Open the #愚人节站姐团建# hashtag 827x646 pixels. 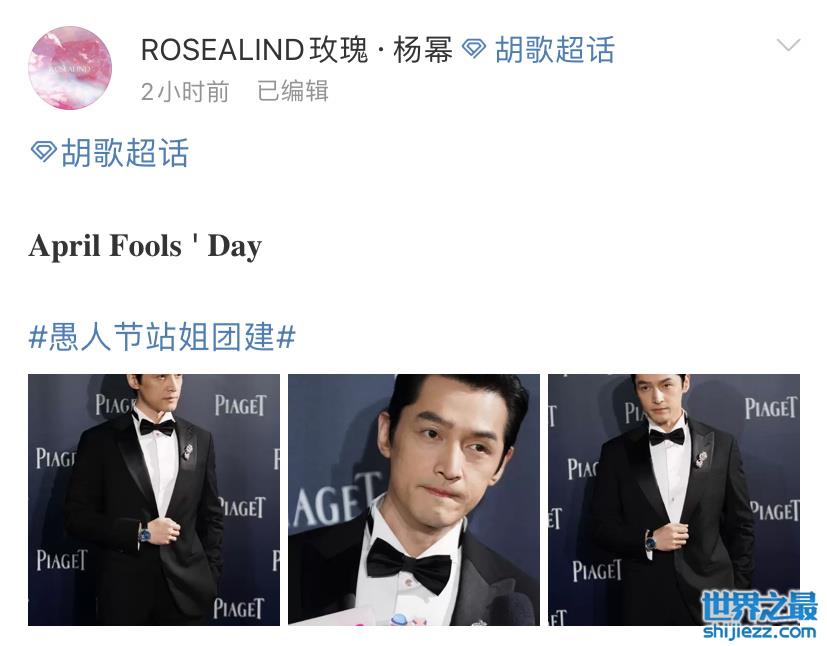162,336
